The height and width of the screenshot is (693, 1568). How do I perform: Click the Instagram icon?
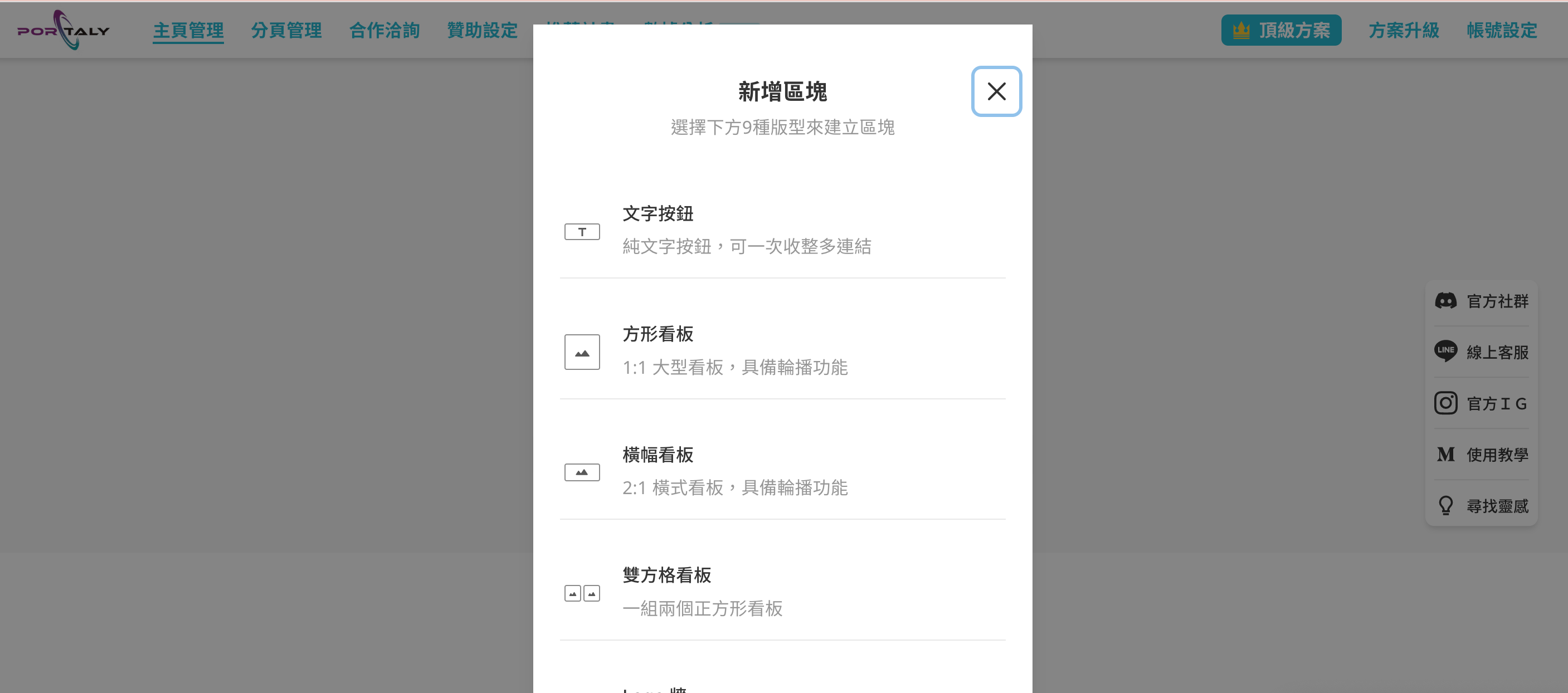click(x=1445, y=403)
